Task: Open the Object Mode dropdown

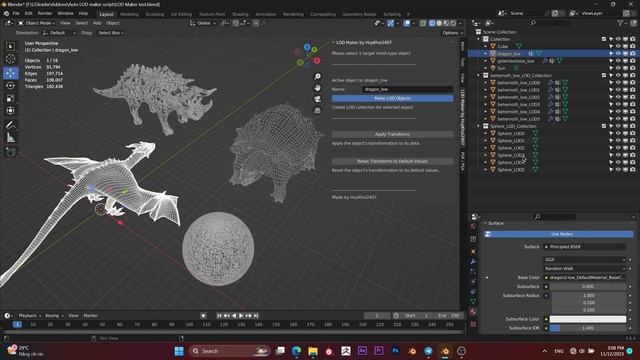Action: (36, 23)
